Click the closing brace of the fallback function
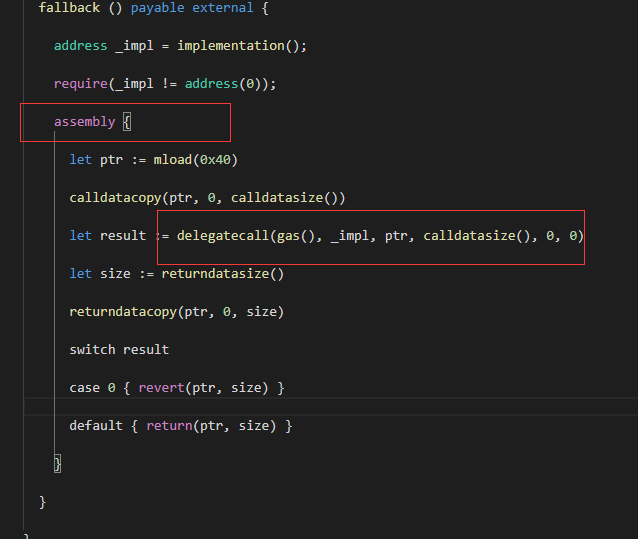 coord(42,502)
